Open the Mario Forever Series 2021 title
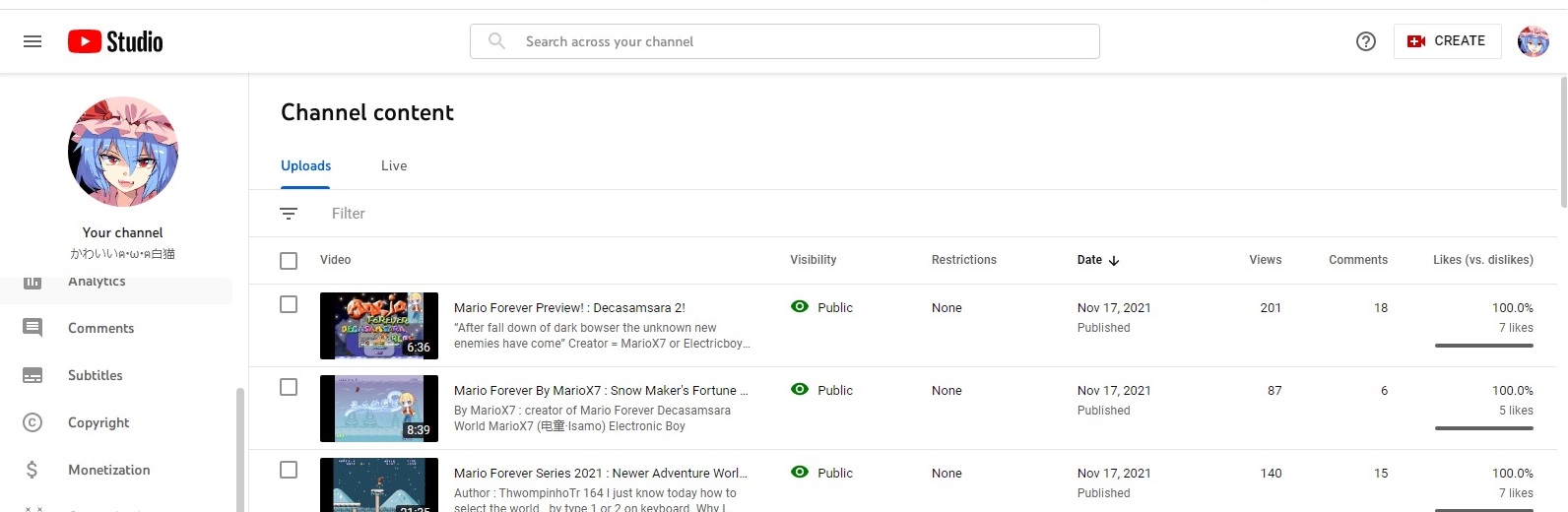 601,473
